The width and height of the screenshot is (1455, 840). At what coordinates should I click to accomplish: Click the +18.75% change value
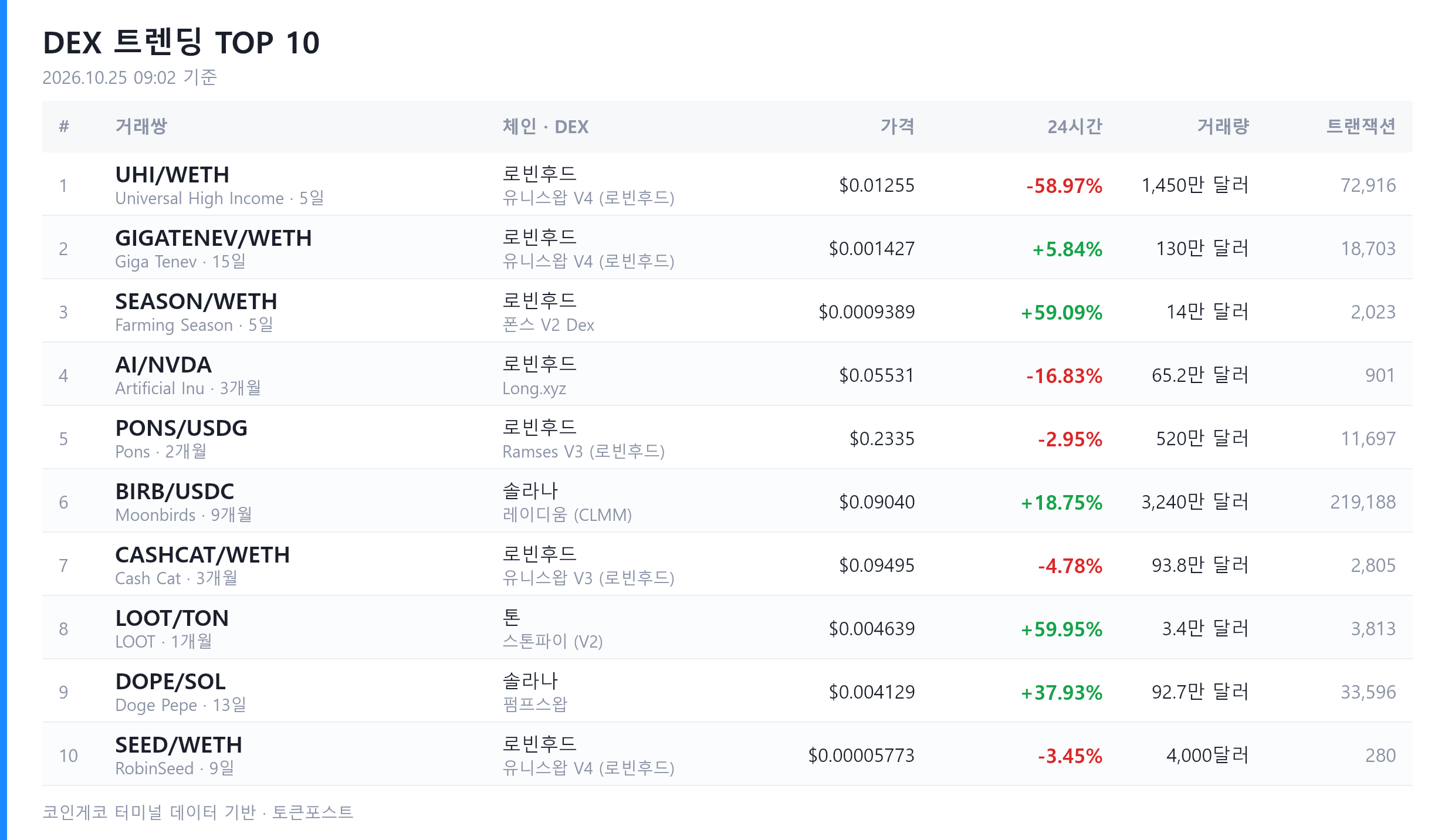tap(1061, 503)
